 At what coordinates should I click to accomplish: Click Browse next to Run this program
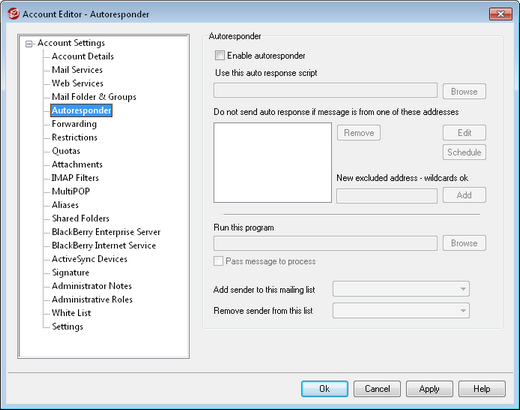pyautogui.click(x=464, y=243)
